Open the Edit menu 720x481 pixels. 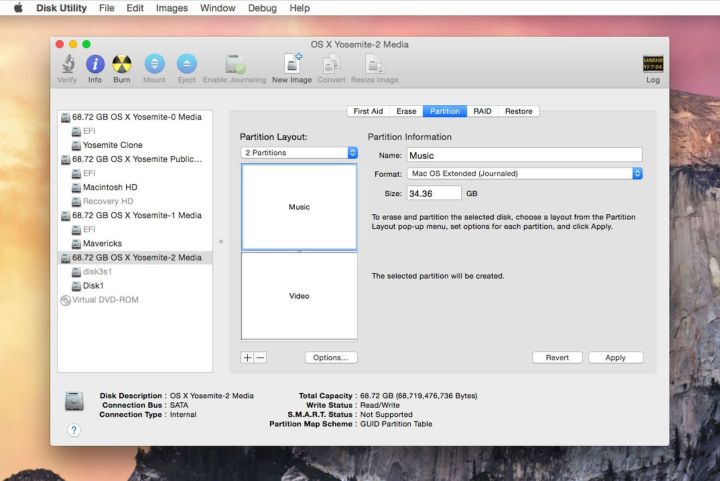[x=135, y=8]
